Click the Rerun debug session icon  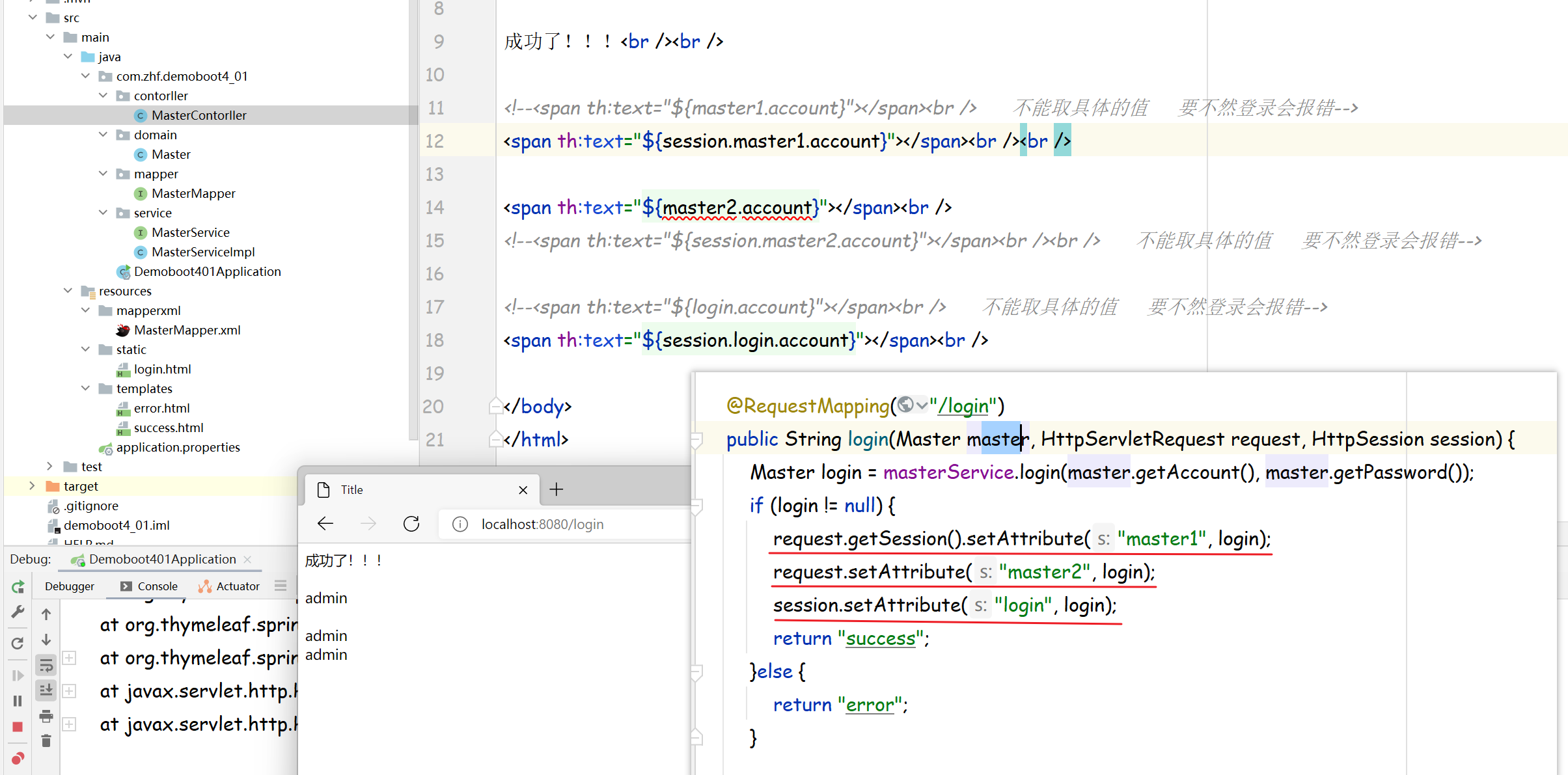[18, 586]
